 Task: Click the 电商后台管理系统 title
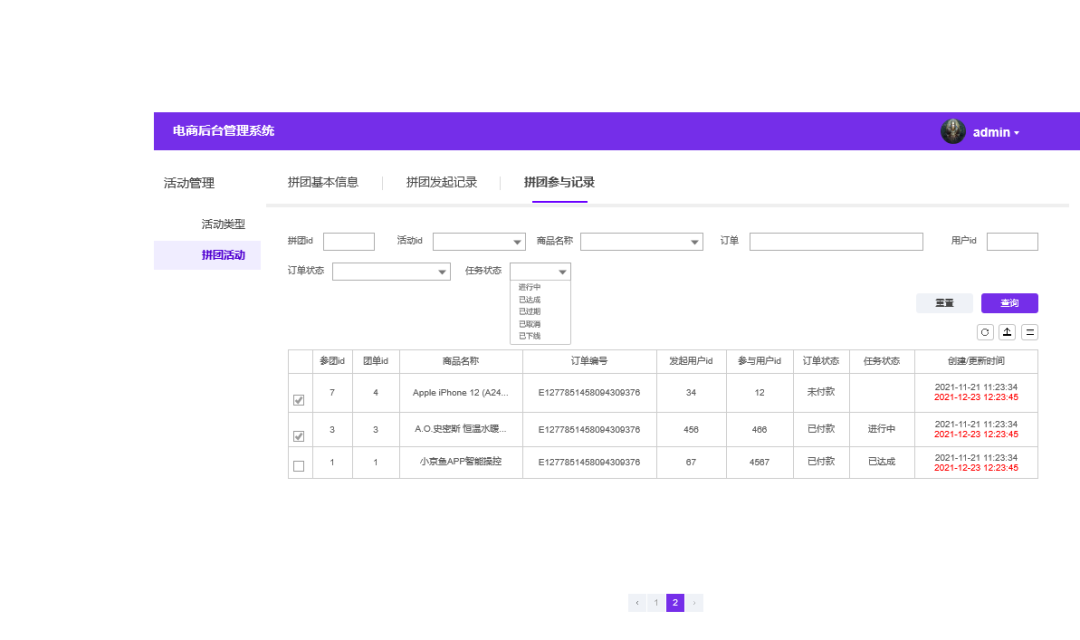223,131
